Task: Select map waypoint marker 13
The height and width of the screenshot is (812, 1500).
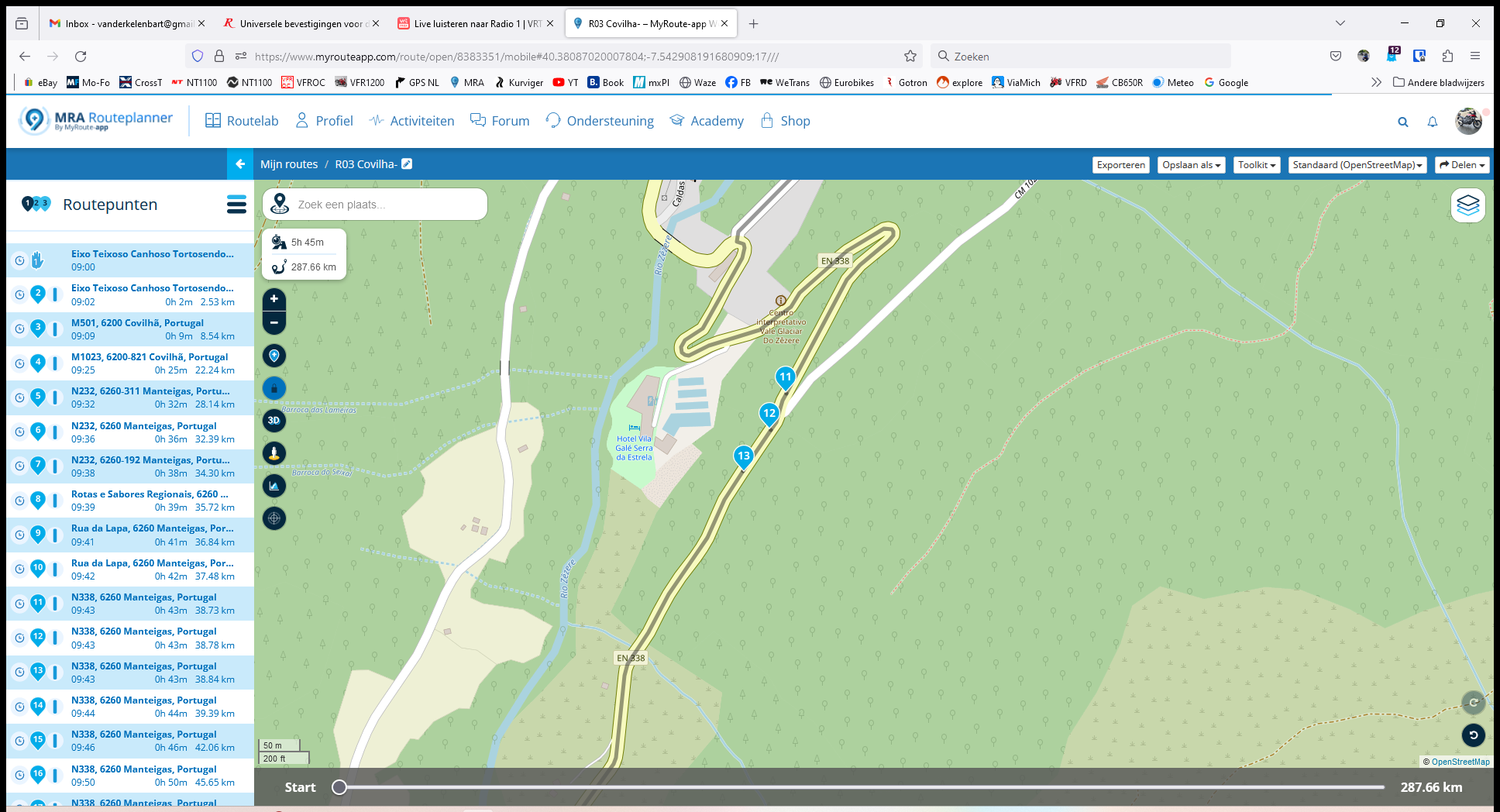Action: 744,456
